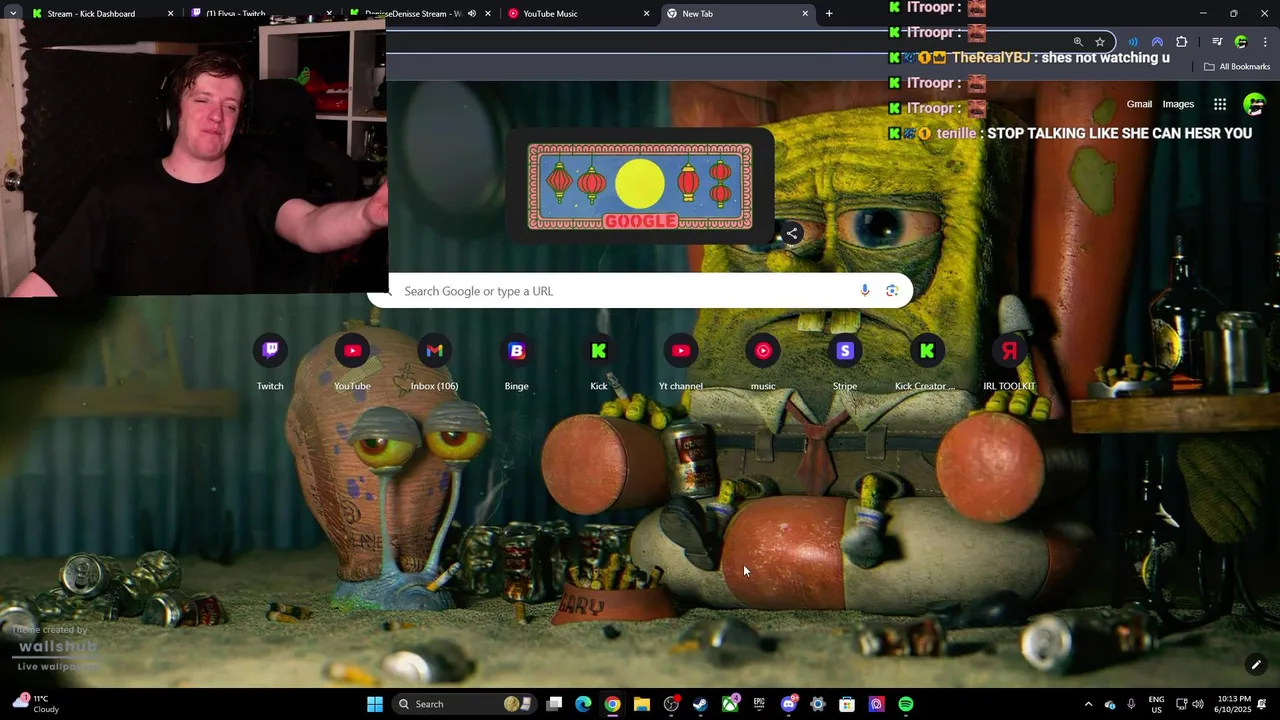Open the Kick Creator shortcut tile
1280x720 pixels.
[926, 361]
